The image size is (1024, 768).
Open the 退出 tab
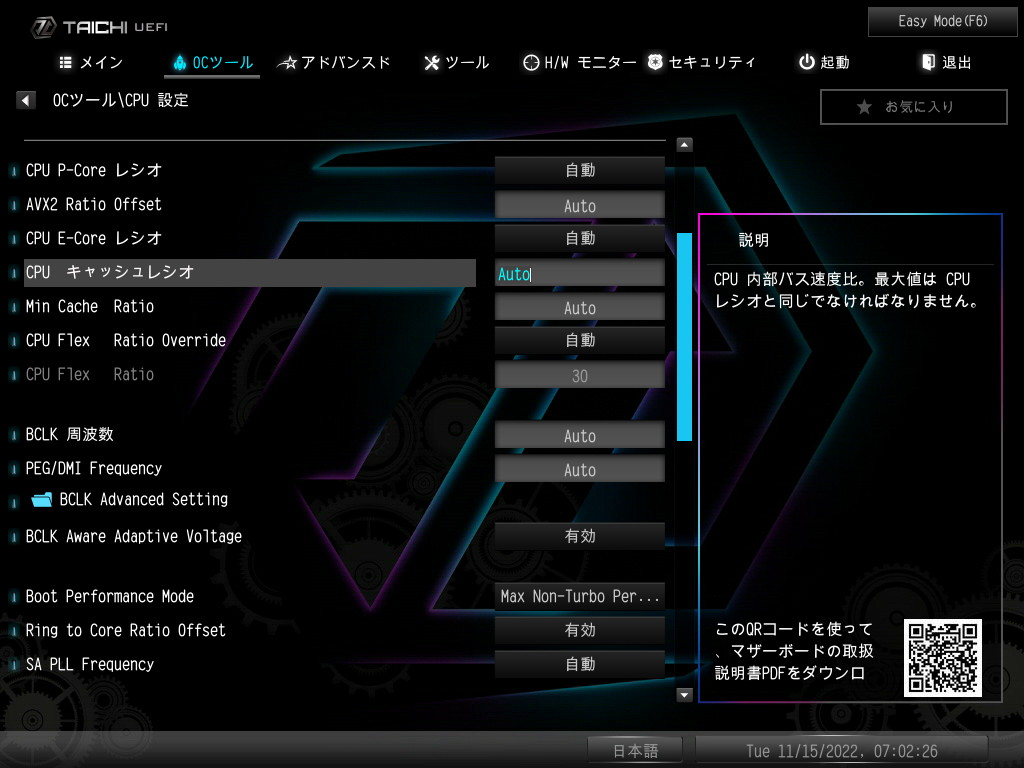click(x=946, y=62)
